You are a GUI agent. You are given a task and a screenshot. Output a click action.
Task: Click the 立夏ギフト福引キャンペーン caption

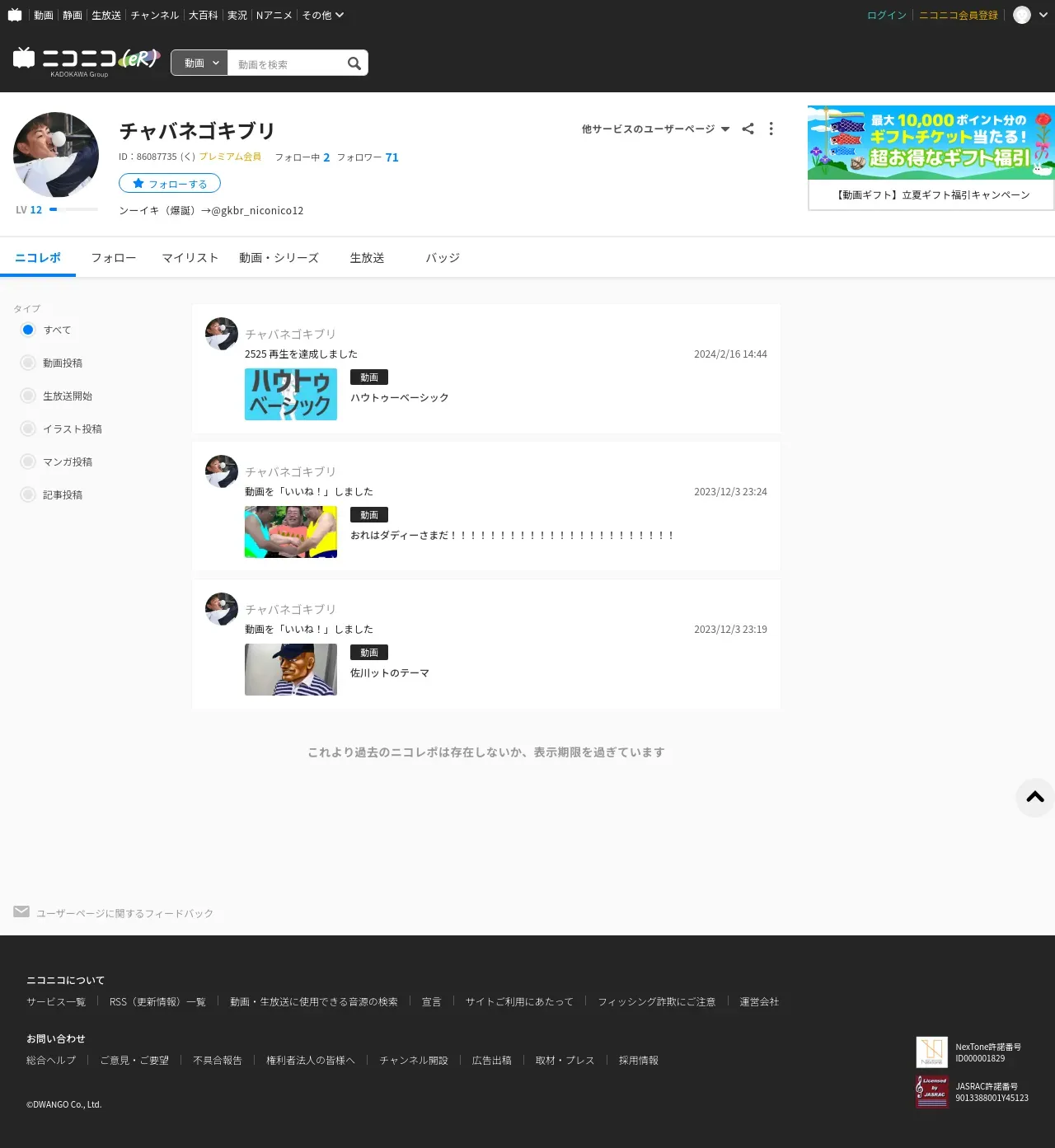(x=931, y=194)
